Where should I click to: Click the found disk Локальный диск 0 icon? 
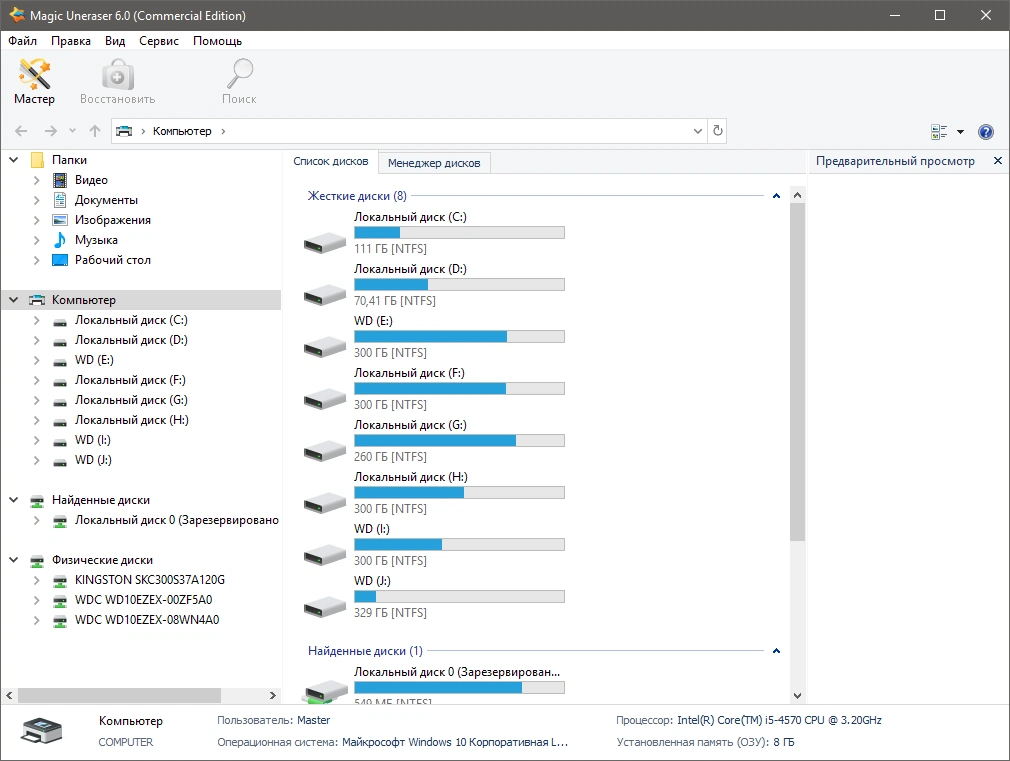pos(325,692)
